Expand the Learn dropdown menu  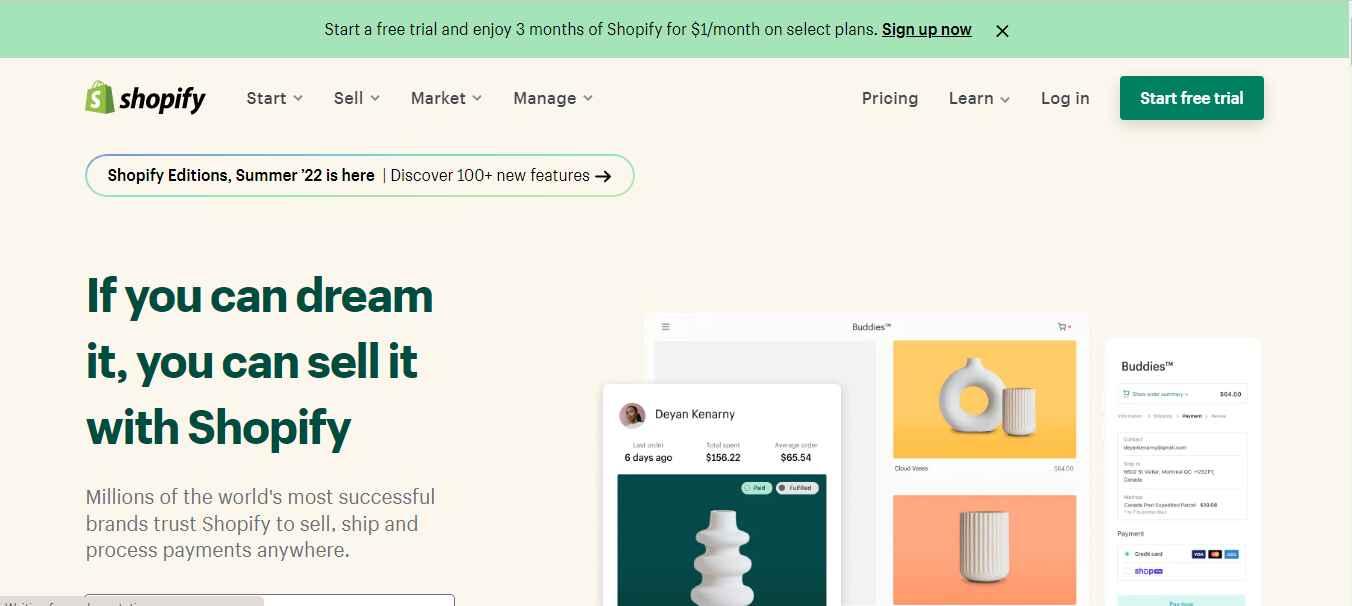pyautogui.click(x=979, y=98)
